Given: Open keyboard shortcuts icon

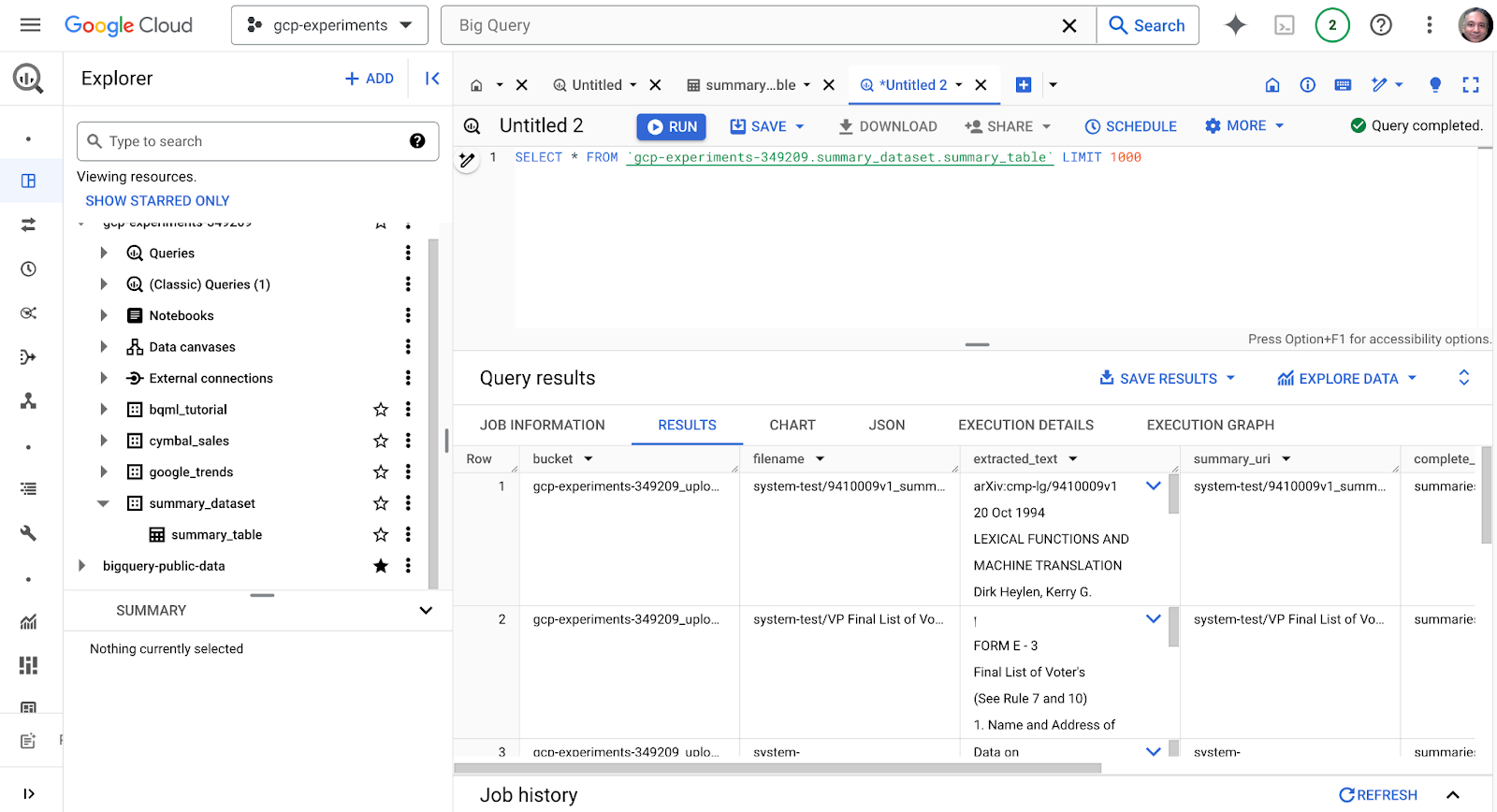Looking at the screenshot, I should [x=1343, y=85].
